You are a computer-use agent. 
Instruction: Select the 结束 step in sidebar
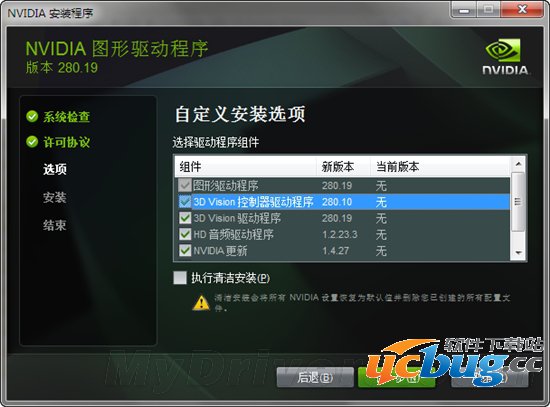point(55,225)
